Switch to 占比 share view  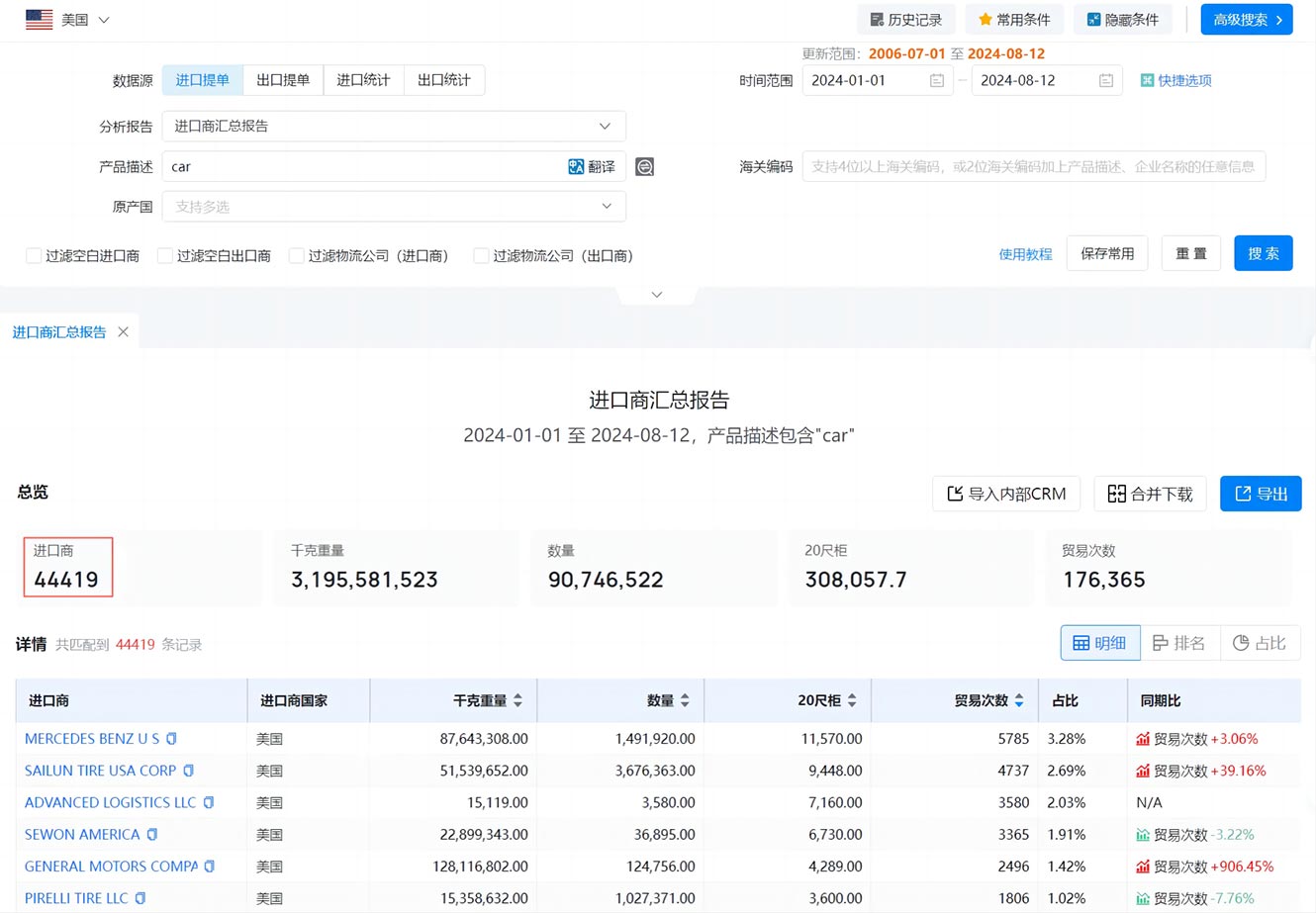pyautogui.click(x=1260, y=643)
